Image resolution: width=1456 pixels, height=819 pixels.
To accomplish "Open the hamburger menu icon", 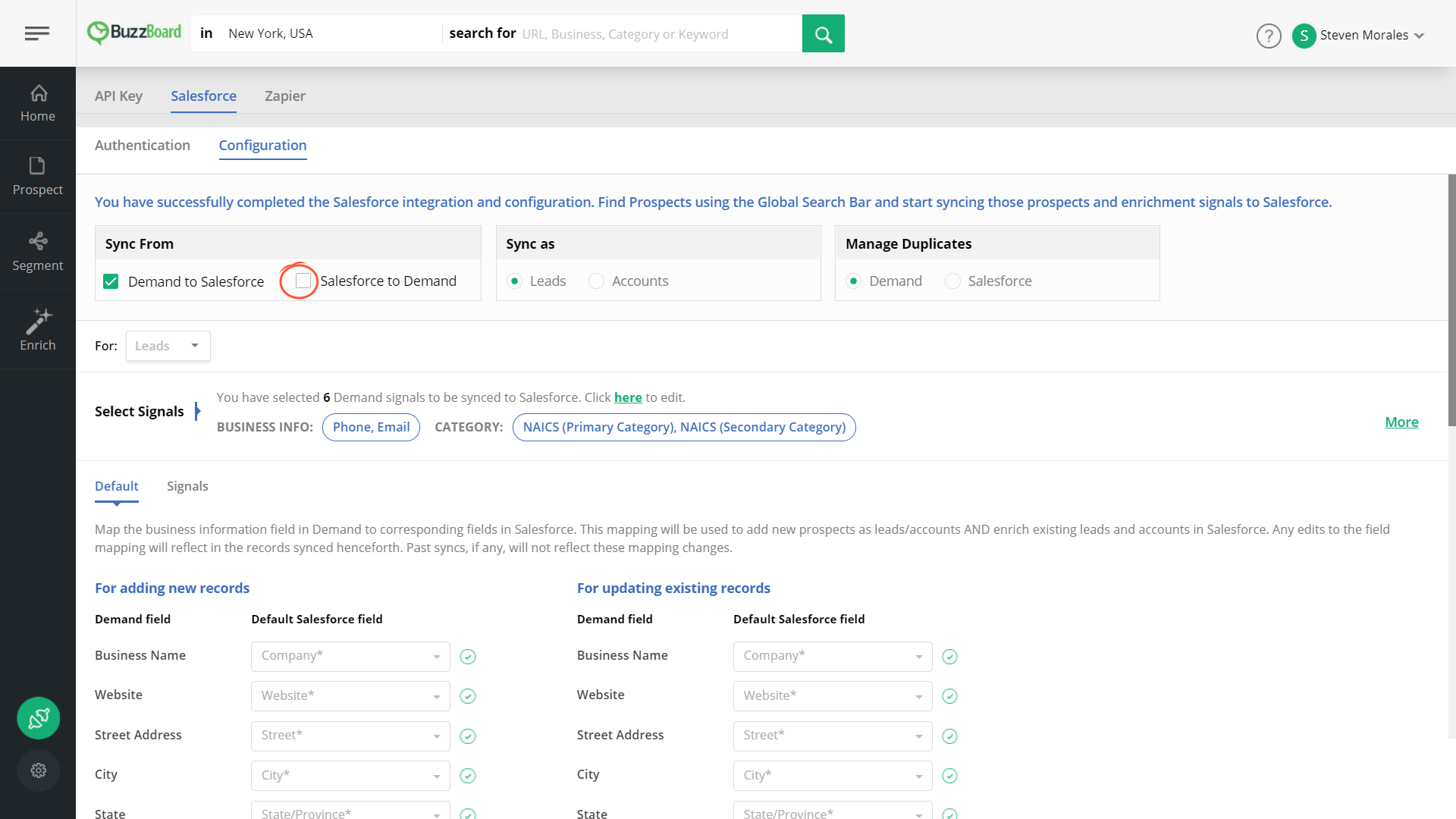I will coord(37,33).
